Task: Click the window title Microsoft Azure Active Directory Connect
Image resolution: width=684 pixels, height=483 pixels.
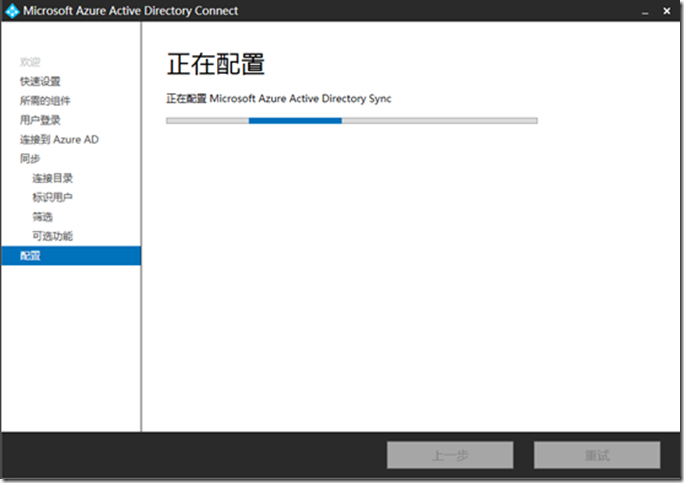Action: point(130,11)
